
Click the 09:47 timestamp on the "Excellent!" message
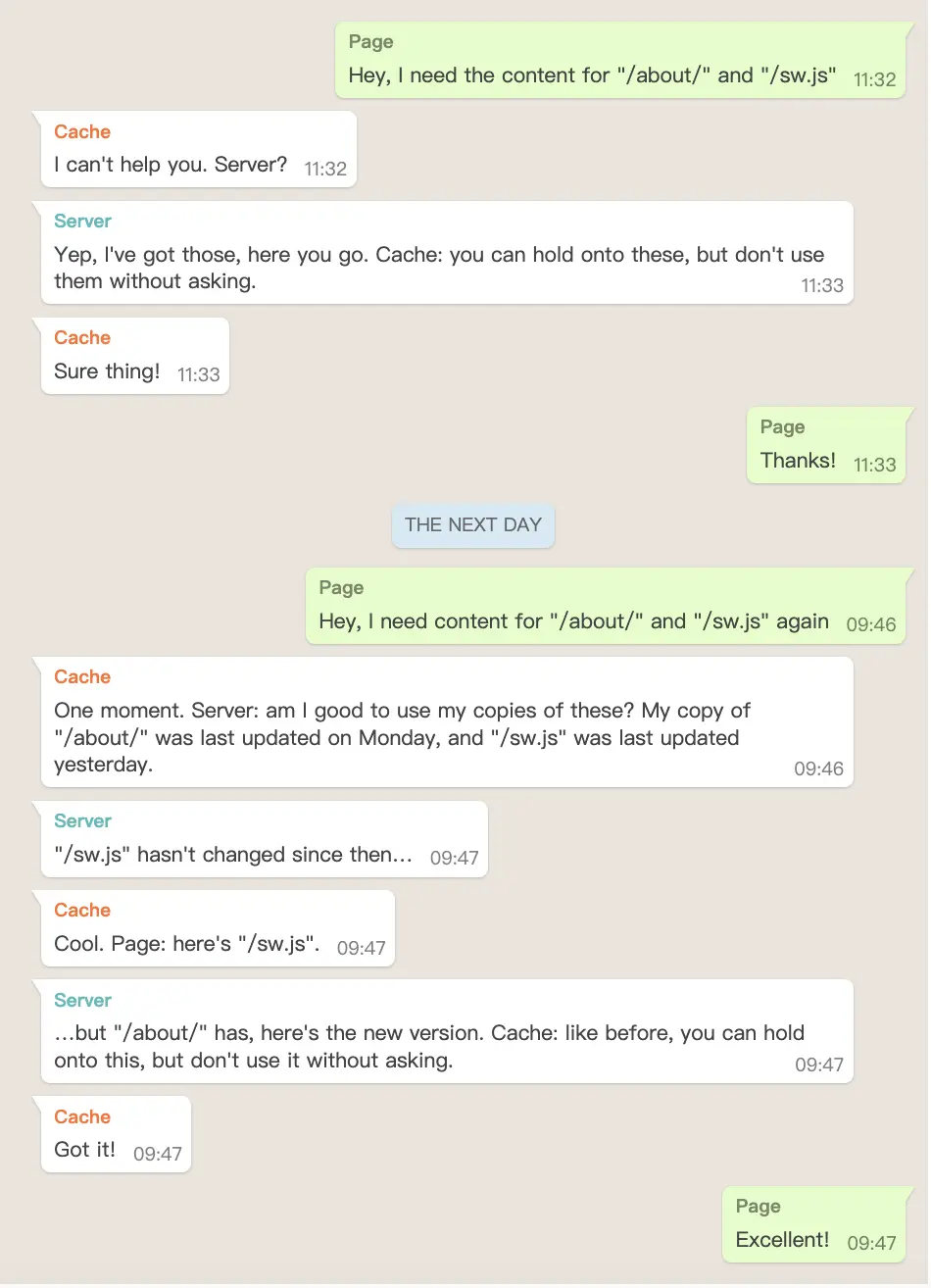click(x=871, y=1243)
